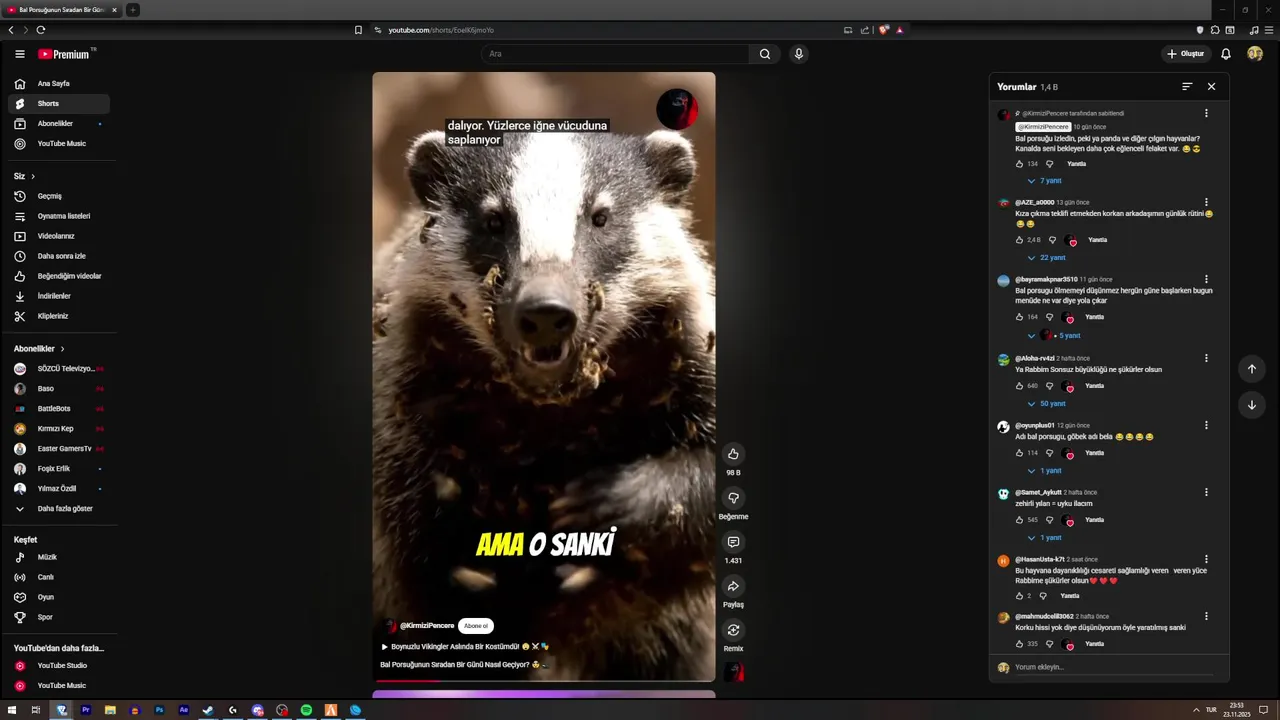
Task: Open Easter GamersTv channel subscription
Action: click(x=59, y=449)
